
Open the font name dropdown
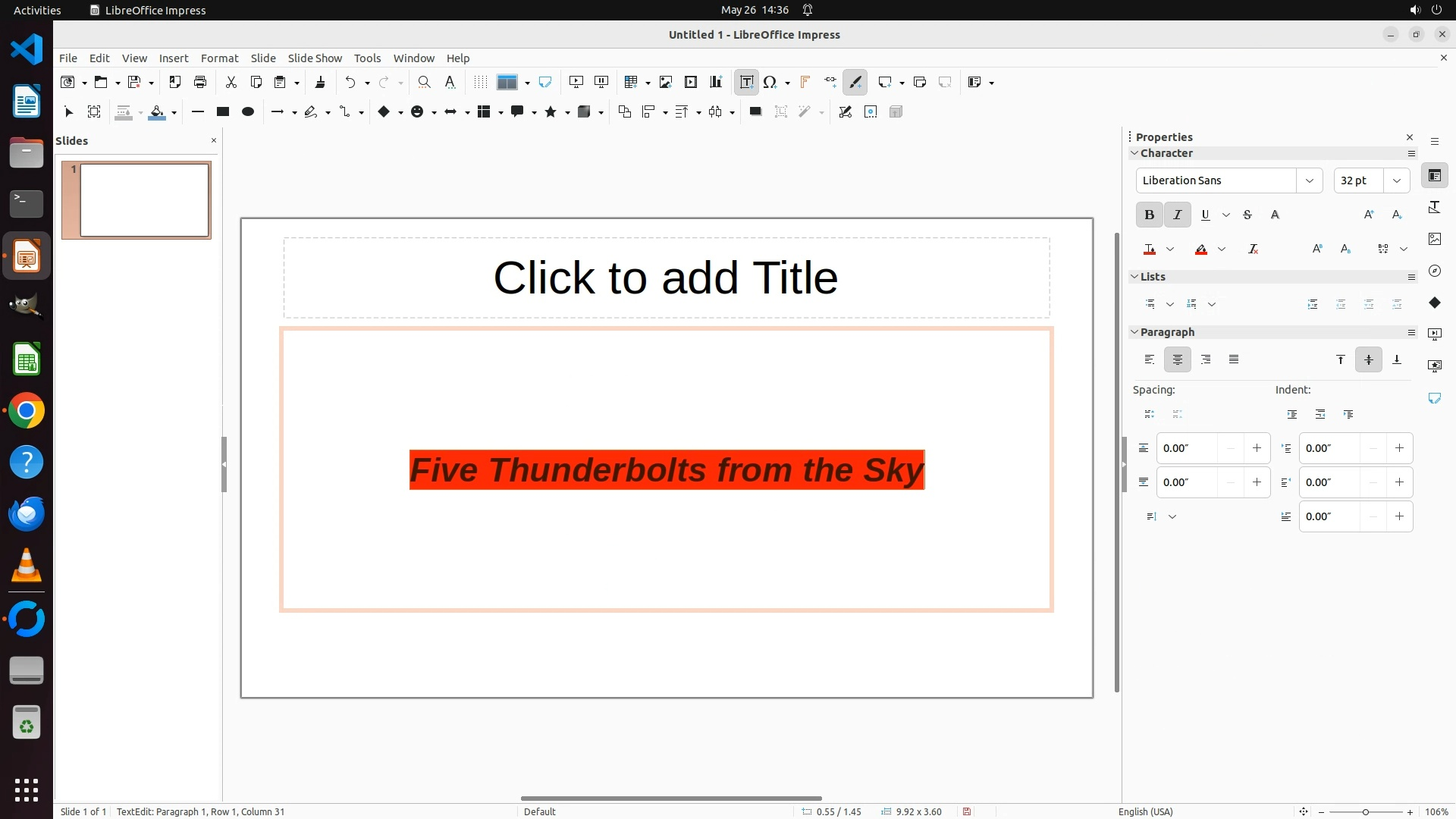[x=1309, y=180]
